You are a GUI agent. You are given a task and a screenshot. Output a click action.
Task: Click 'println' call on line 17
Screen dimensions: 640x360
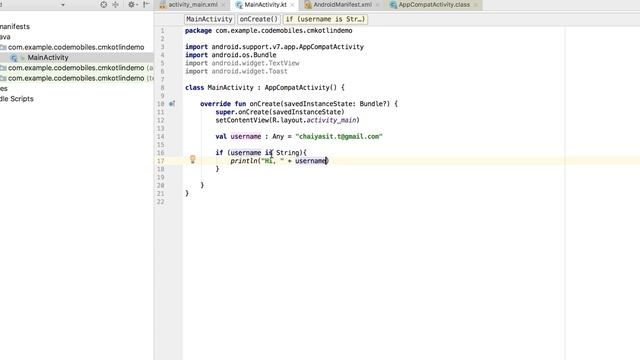244,161
